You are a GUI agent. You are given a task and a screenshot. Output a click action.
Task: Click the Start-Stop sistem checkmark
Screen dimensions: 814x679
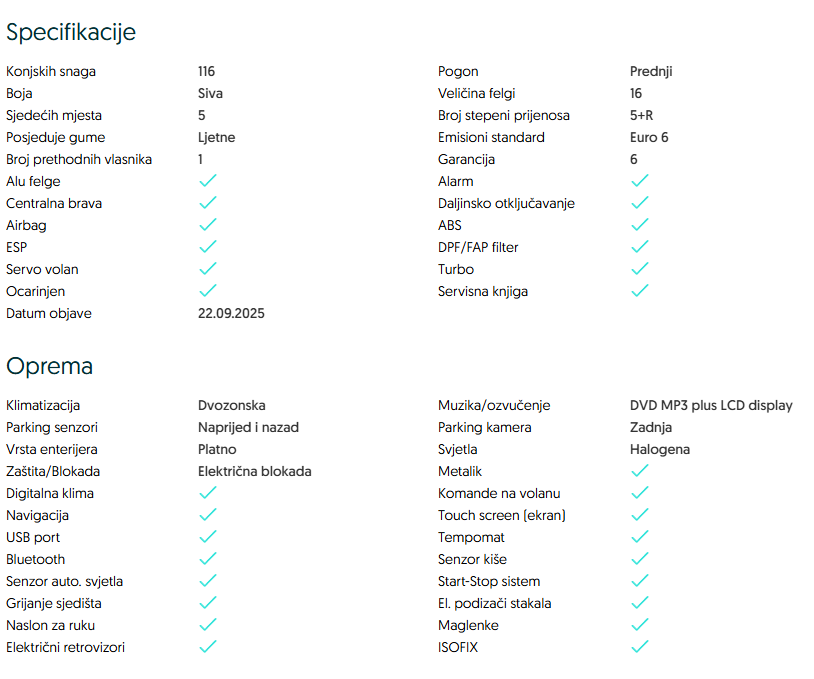click(640, 581)
